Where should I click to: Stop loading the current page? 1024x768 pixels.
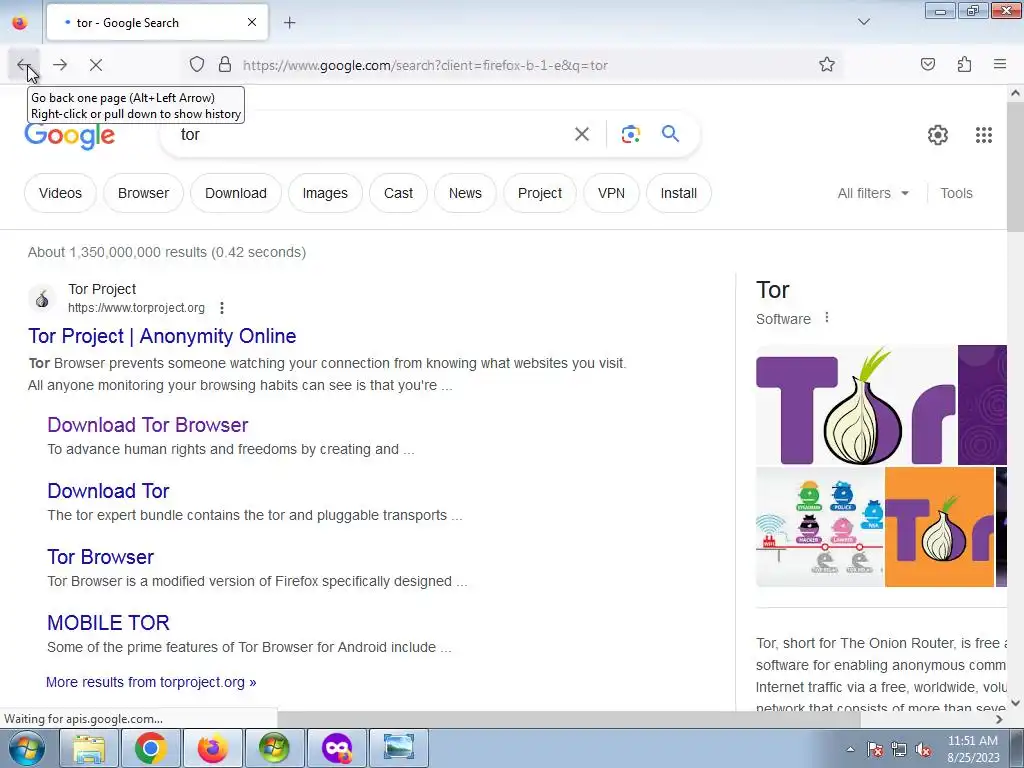pos(96,65)
